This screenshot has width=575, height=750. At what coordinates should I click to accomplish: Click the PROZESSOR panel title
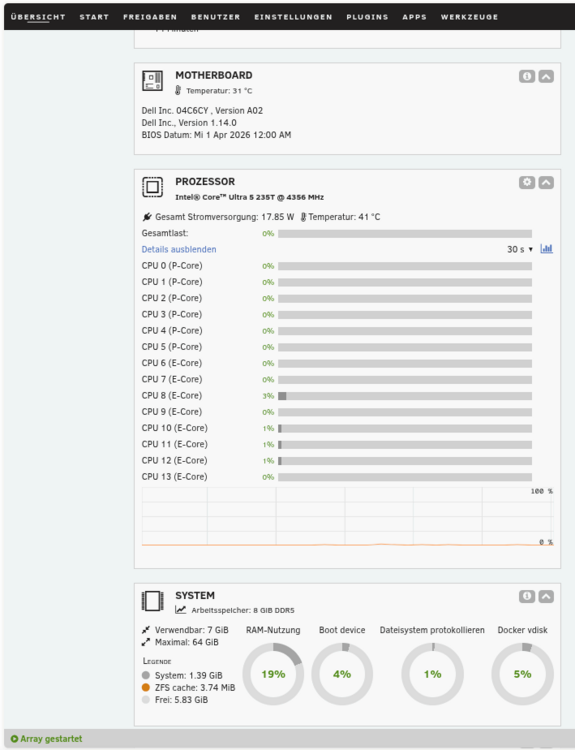205,182
